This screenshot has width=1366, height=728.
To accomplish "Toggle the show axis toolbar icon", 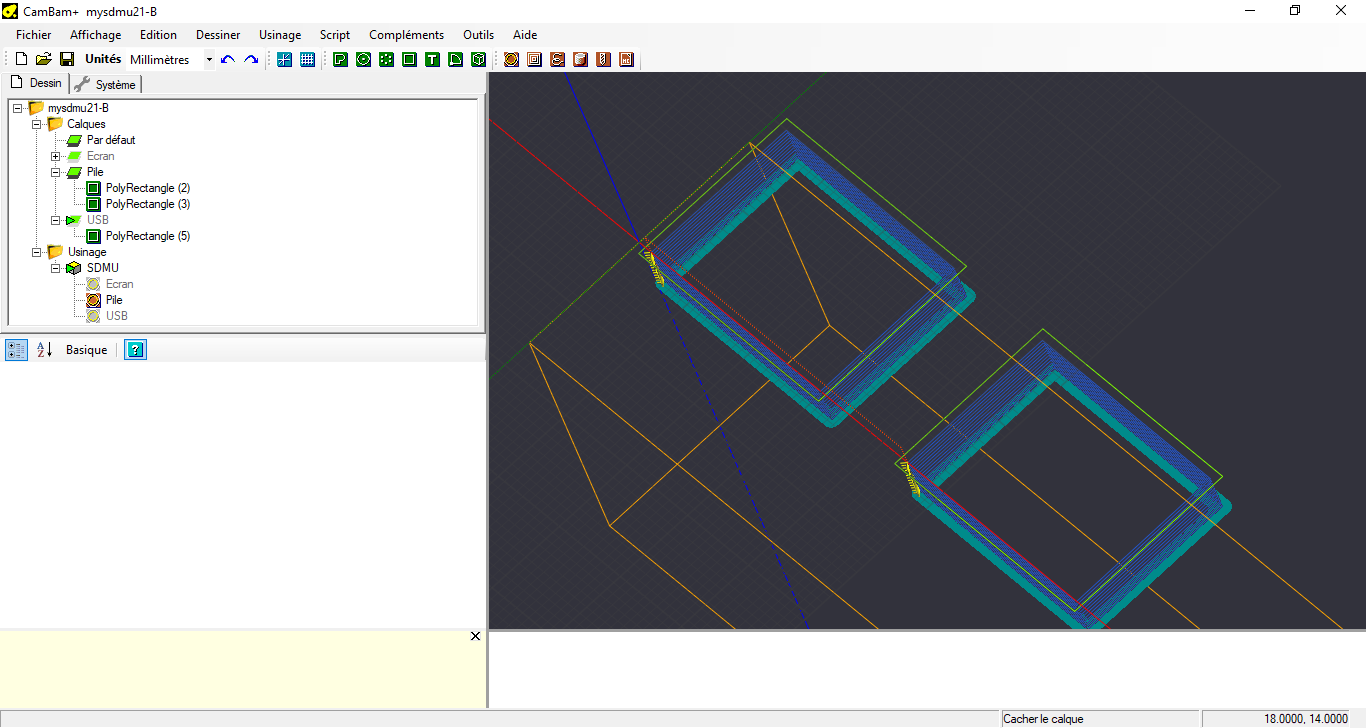I will point(285,60).
